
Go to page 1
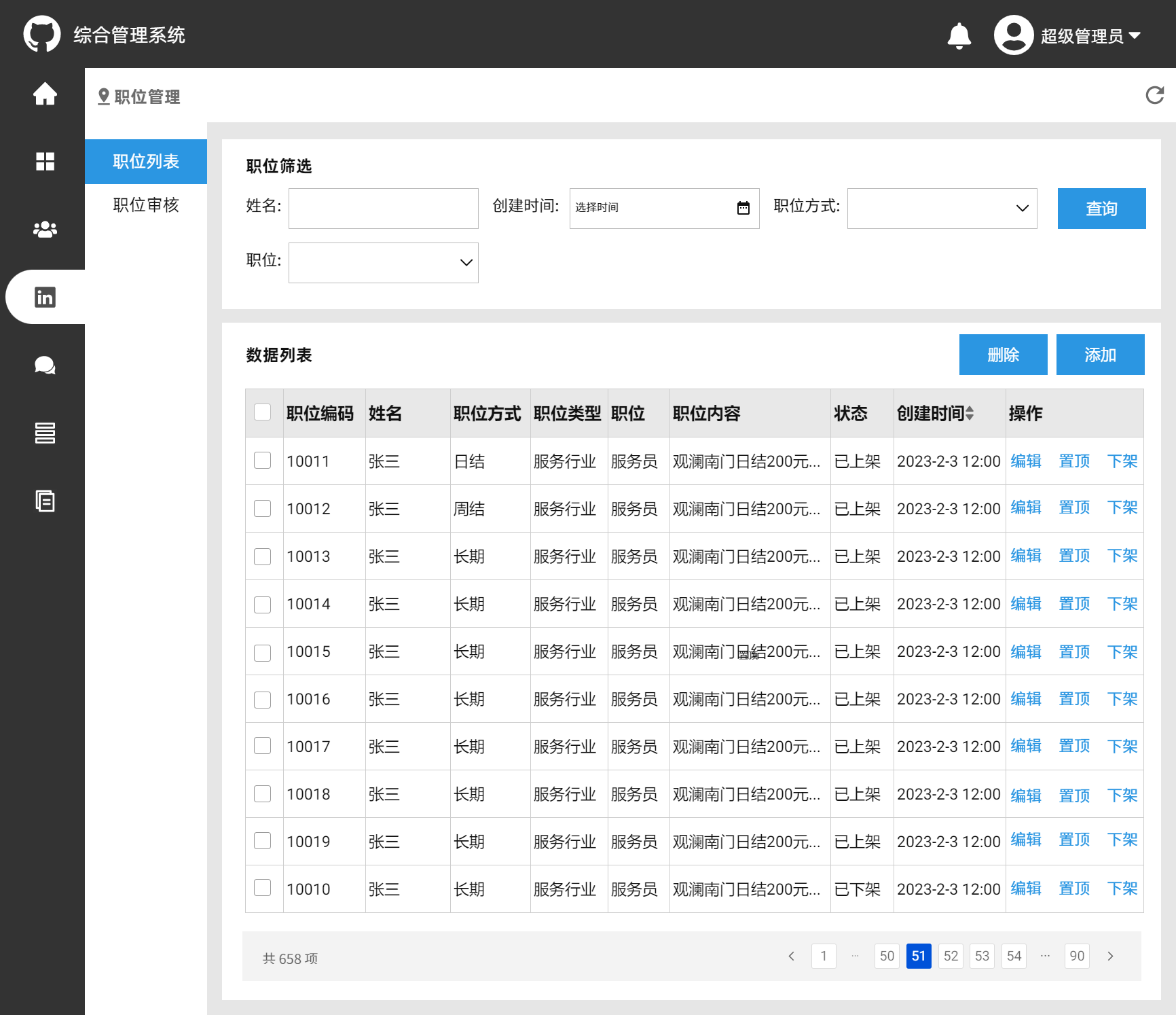pyautogui.click(x=824, y=956)
